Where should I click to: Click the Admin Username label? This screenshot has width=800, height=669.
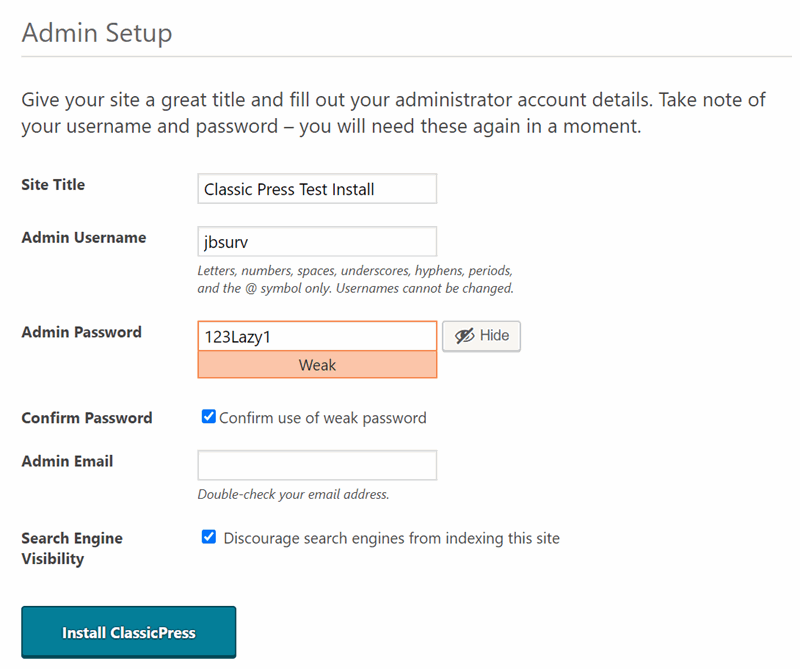tap(84, 238)
